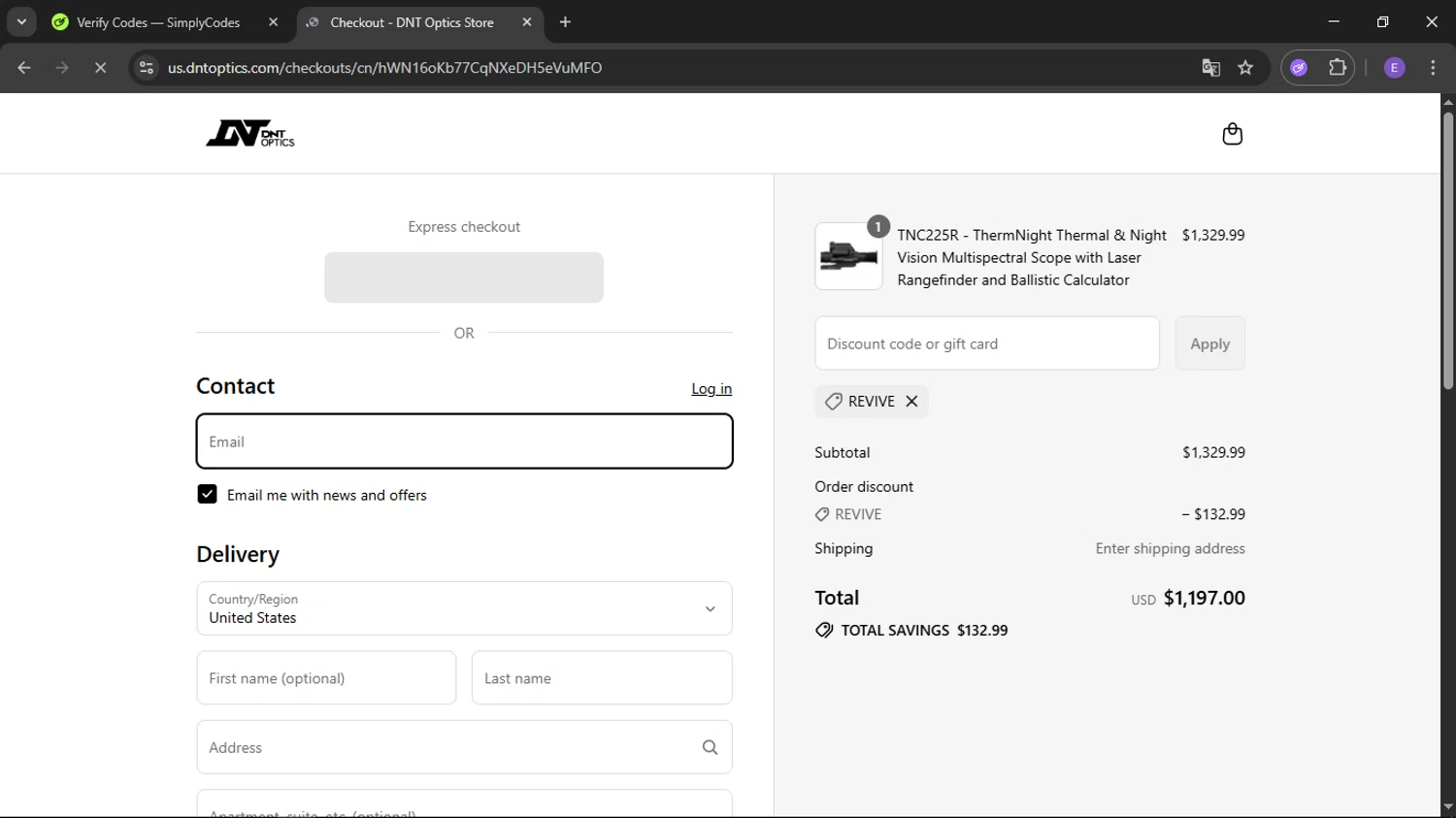This screenshot has width=1456, height=818.
Task: Open the Google Translate page icon
Action: (x=1210, y=68)
